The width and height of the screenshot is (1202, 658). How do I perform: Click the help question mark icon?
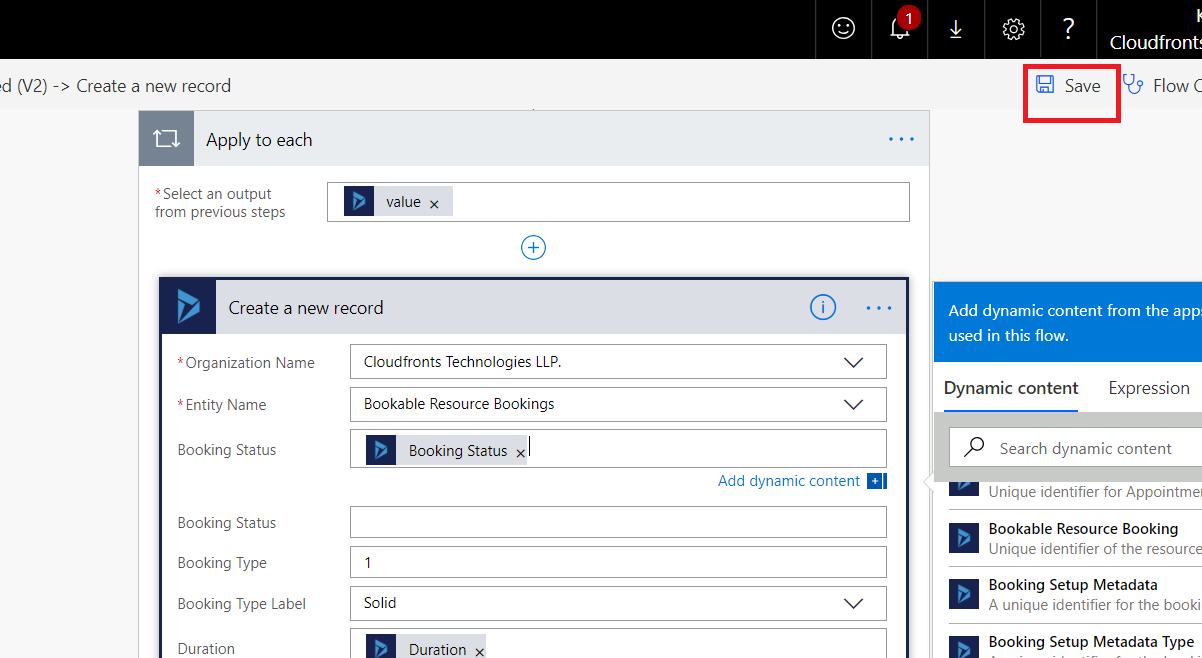point(1069,29)
